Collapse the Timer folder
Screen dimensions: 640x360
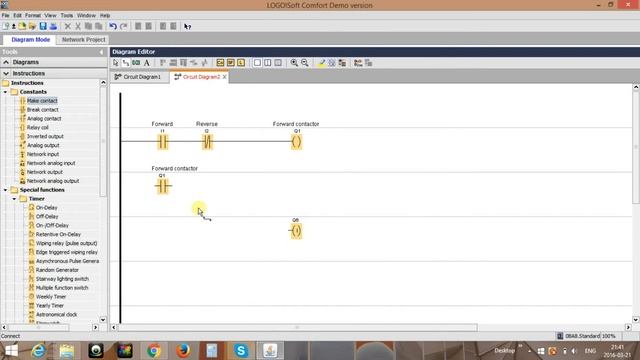[14, 199]
